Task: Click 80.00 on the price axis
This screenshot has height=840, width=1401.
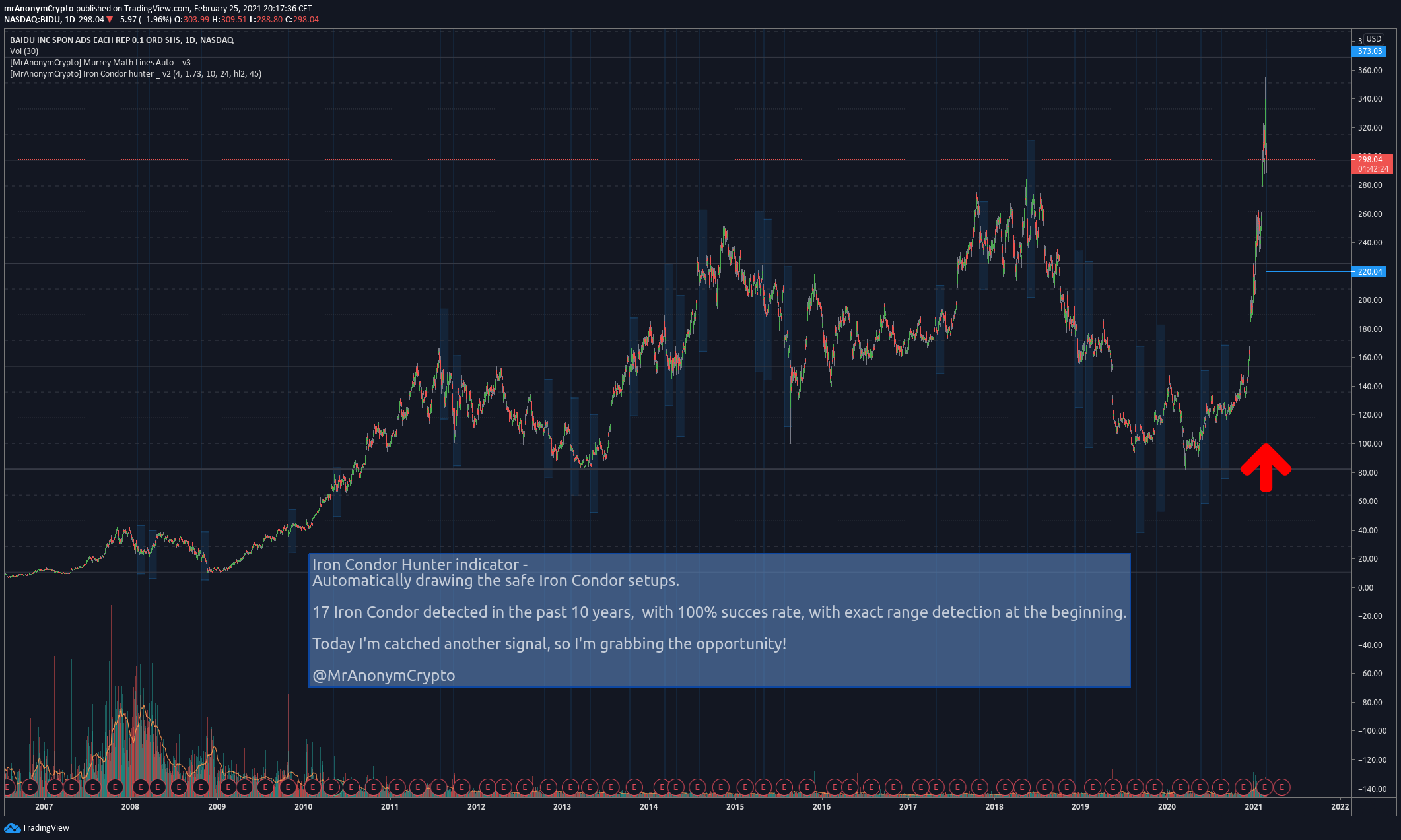Action: click(1368, 473)
